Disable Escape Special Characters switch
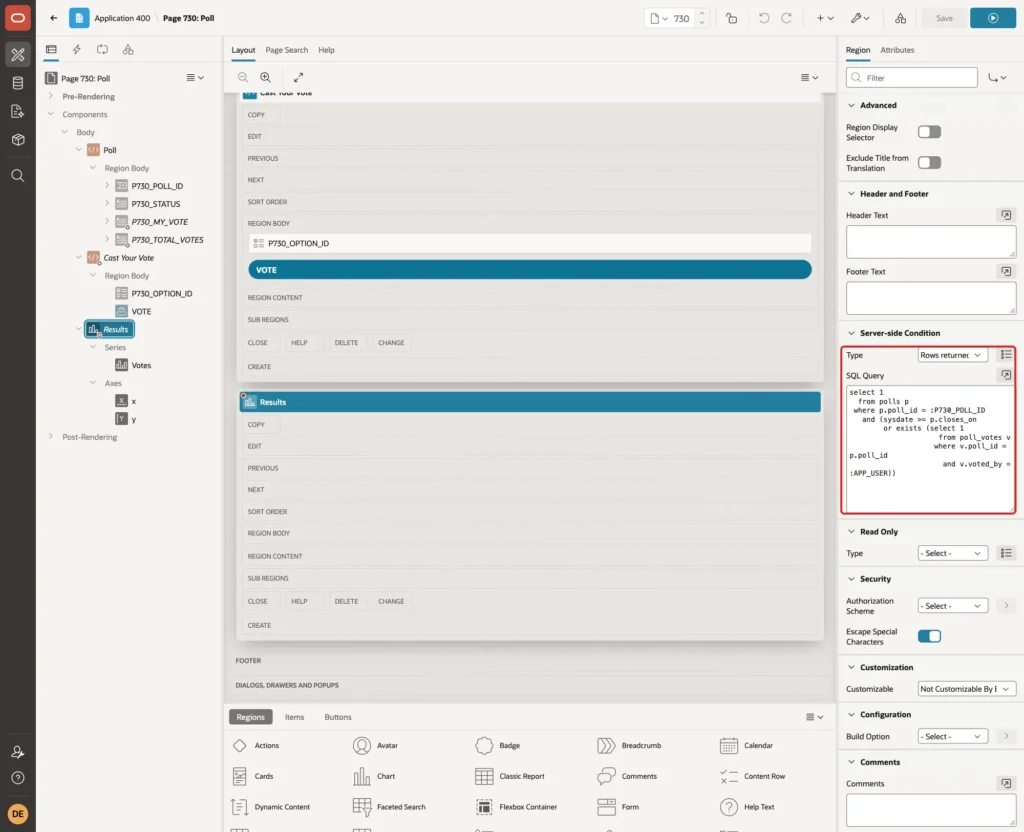The height and width of the screenshot is (832, 1024). click(929, 636)
